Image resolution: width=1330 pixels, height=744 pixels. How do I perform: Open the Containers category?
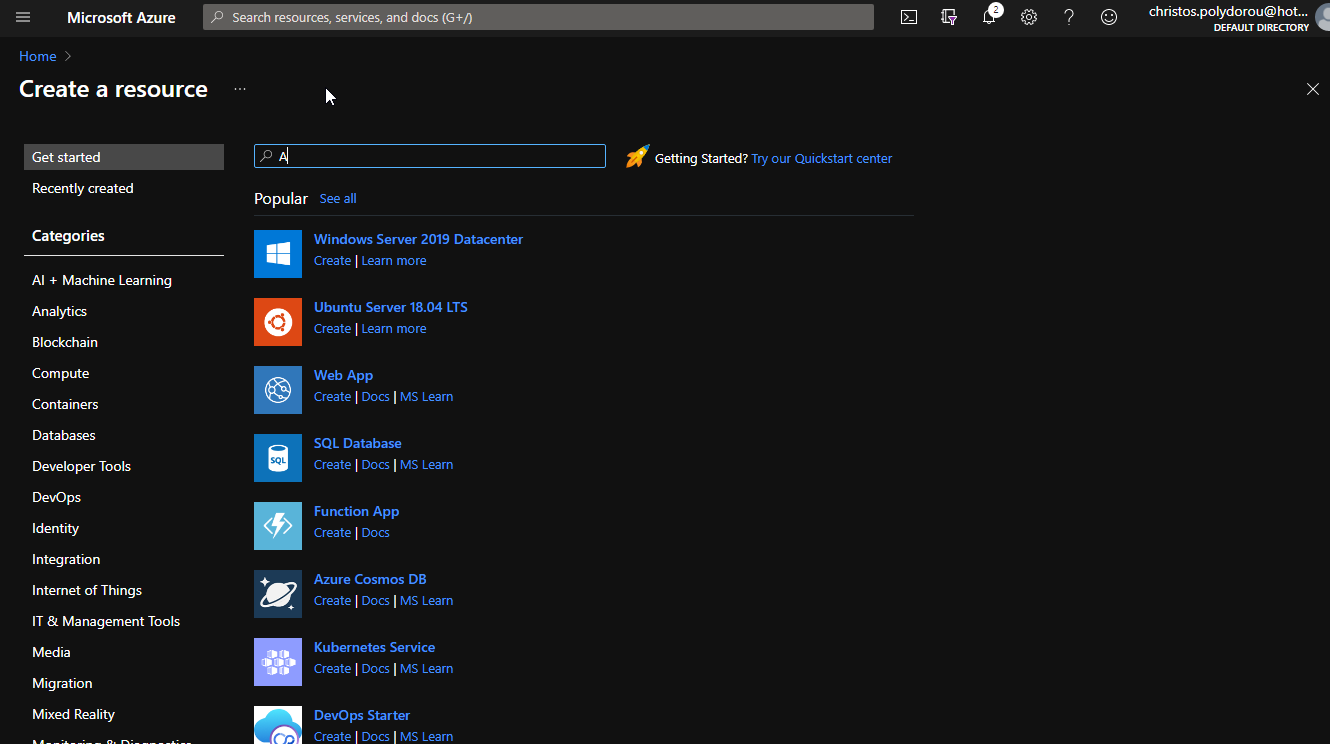tap(65, 404)
